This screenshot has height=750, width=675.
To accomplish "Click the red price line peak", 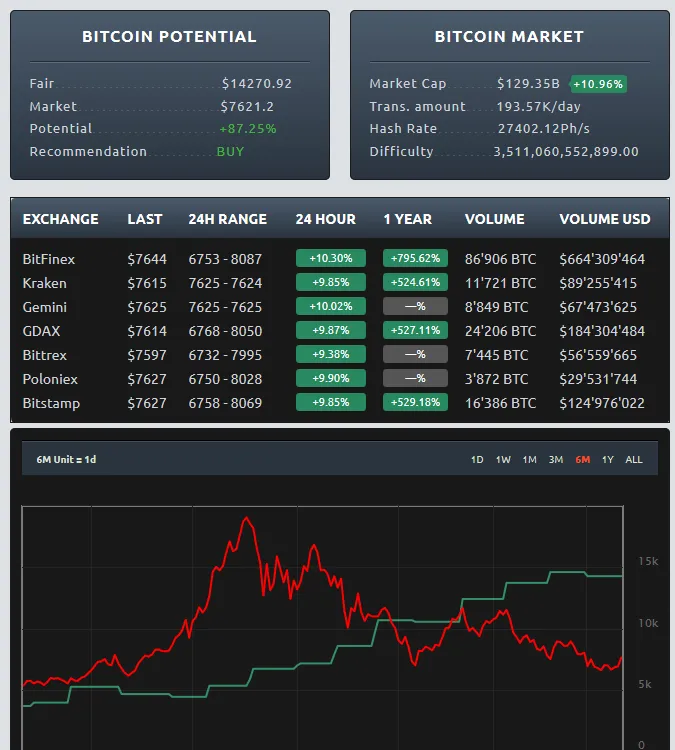I will (x=247, y=518).
